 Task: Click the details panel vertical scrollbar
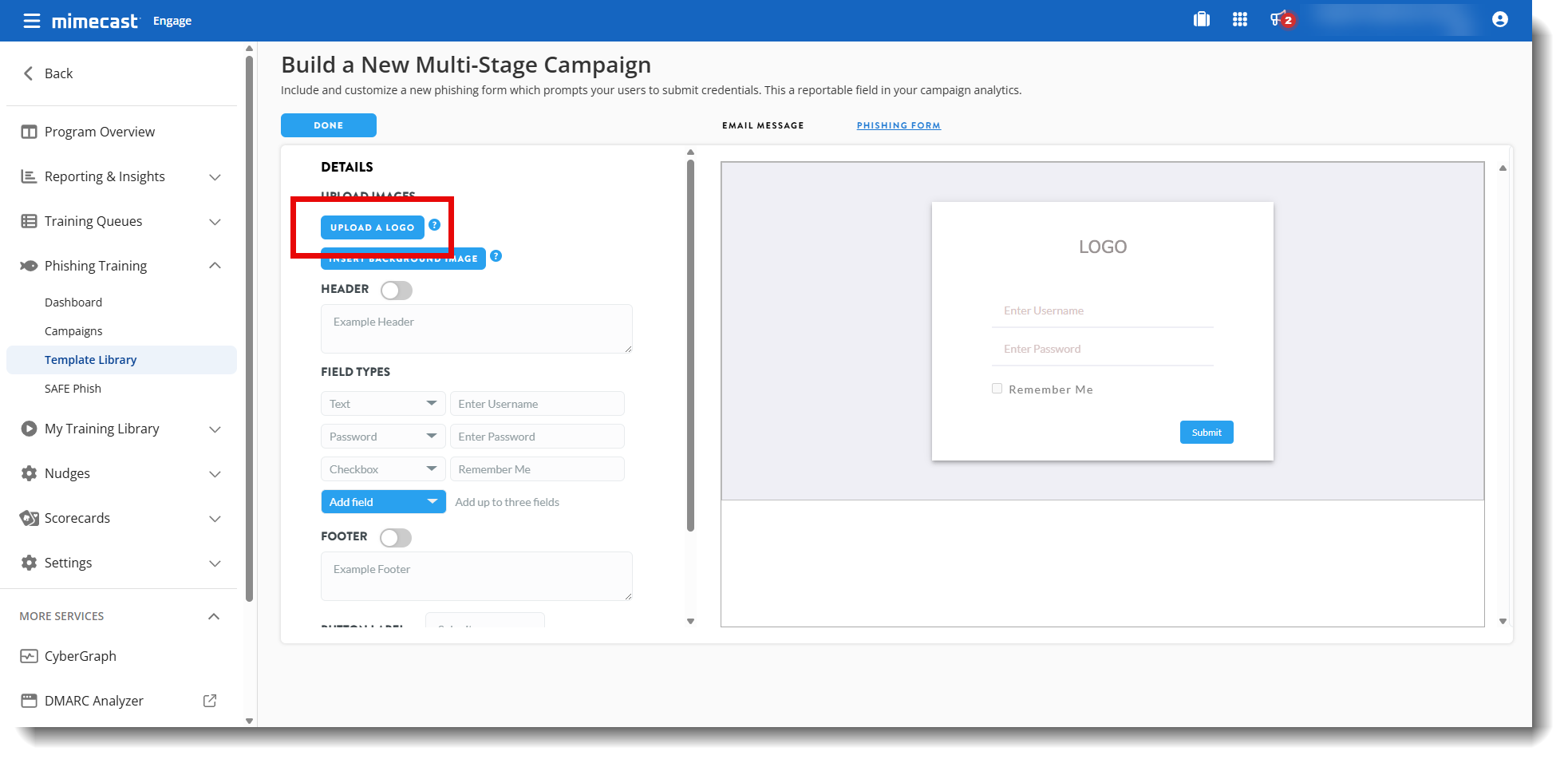coord(690,343)
